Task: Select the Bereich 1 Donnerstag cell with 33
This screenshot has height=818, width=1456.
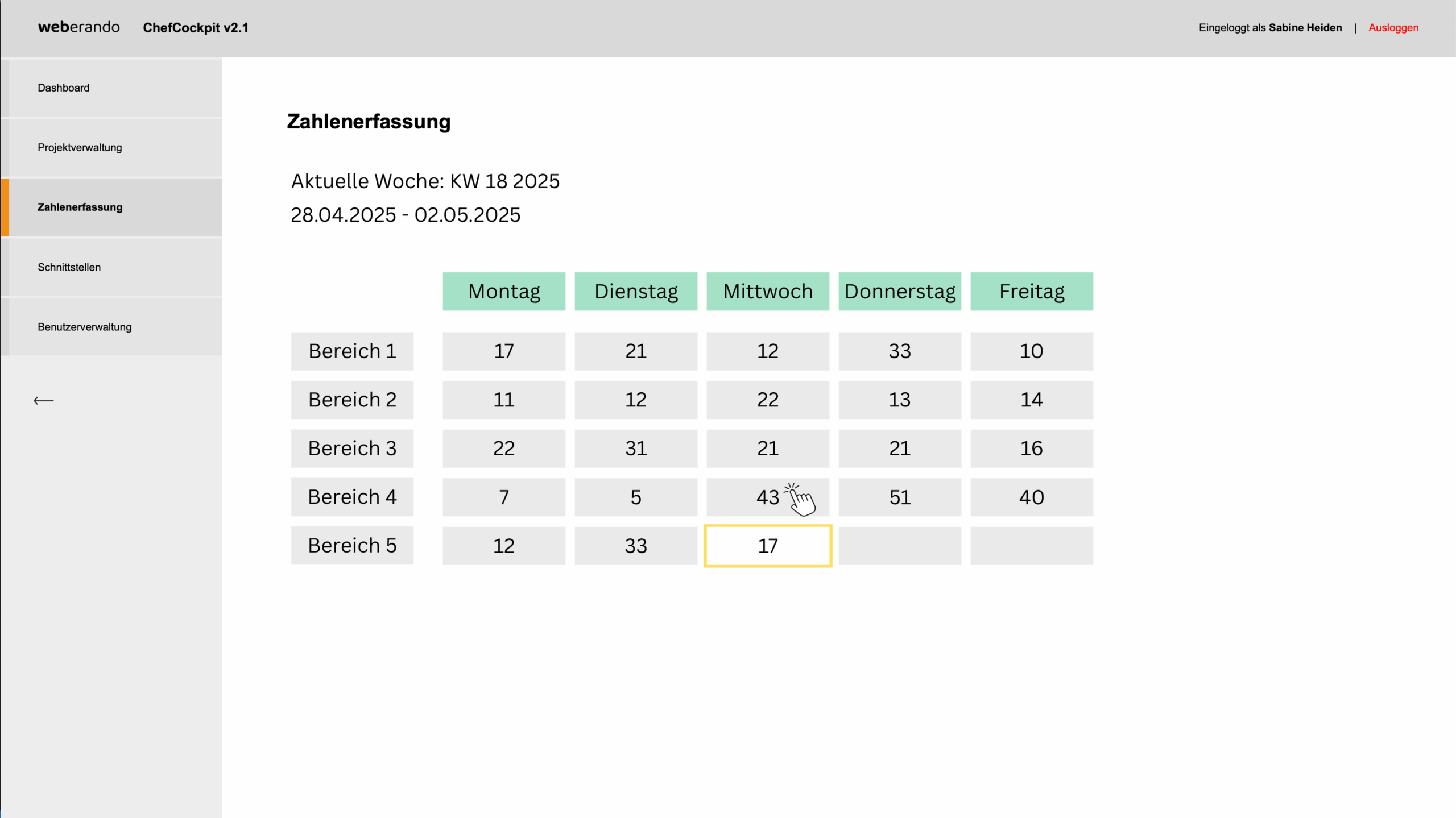Action: tap(900, 351)
